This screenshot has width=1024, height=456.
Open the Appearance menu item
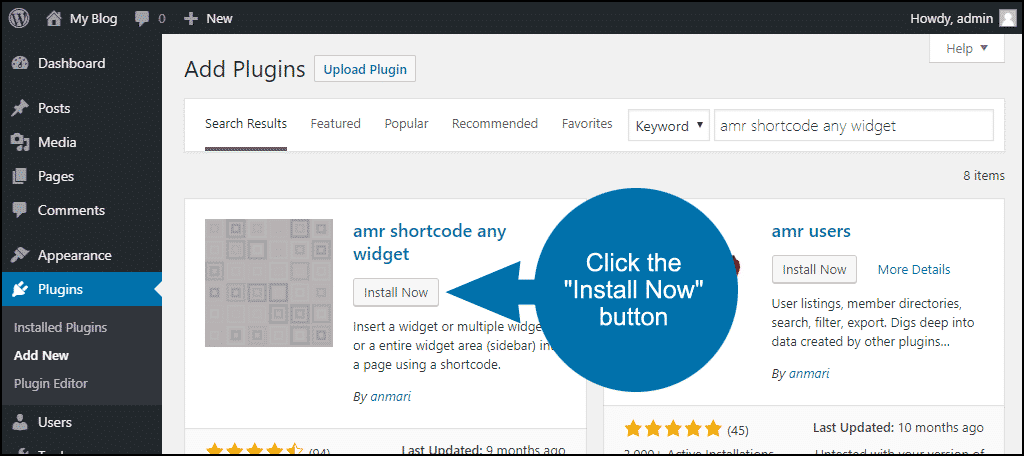coord(81,255)
